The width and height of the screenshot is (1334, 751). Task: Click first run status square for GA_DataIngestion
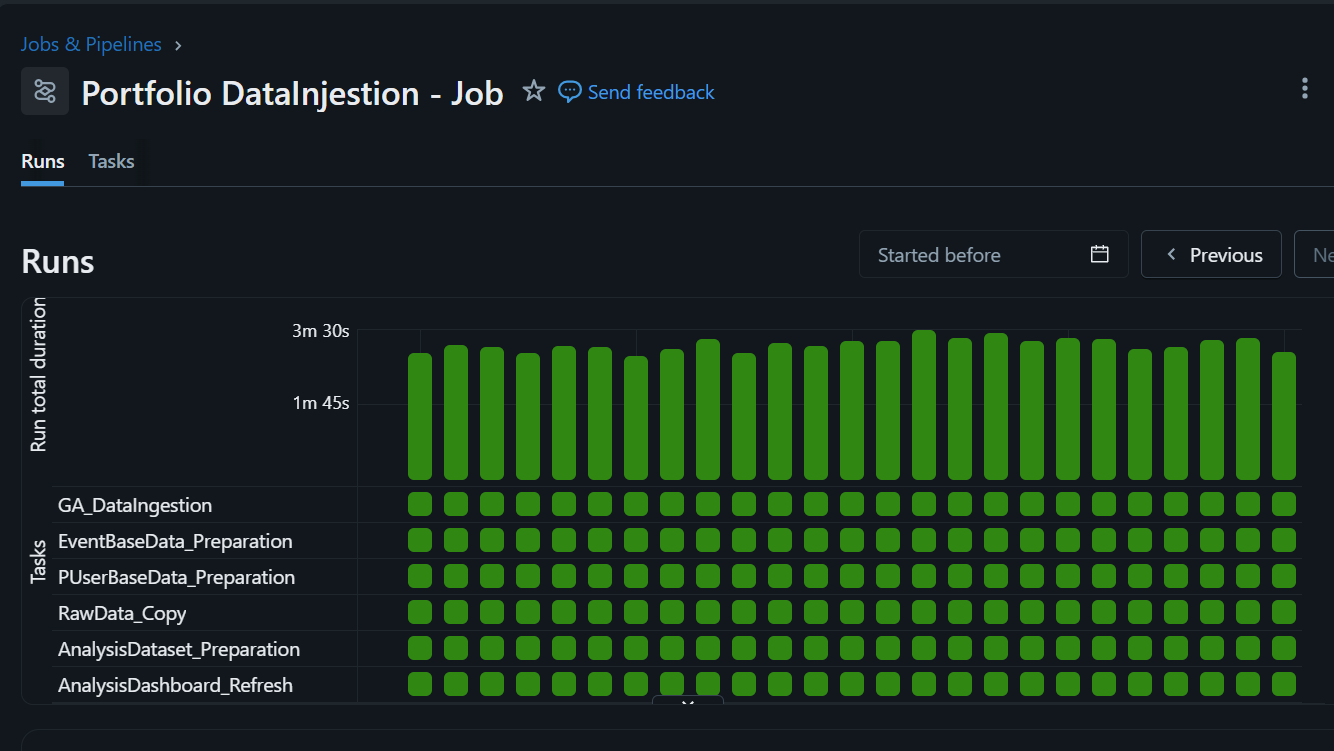[x=420, y=504]
